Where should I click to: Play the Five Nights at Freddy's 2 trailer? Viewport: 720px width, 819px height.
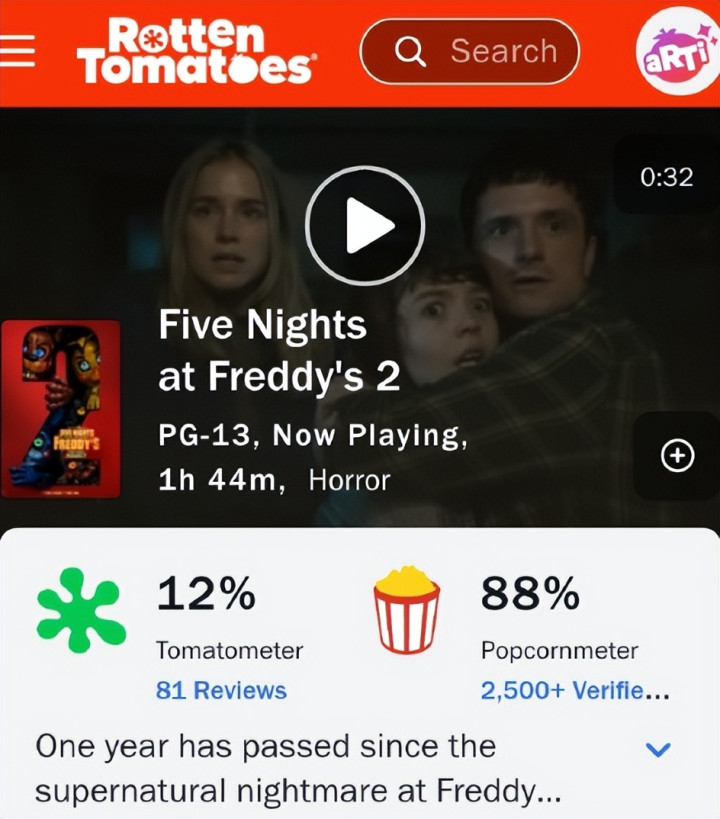pos(364,226)
